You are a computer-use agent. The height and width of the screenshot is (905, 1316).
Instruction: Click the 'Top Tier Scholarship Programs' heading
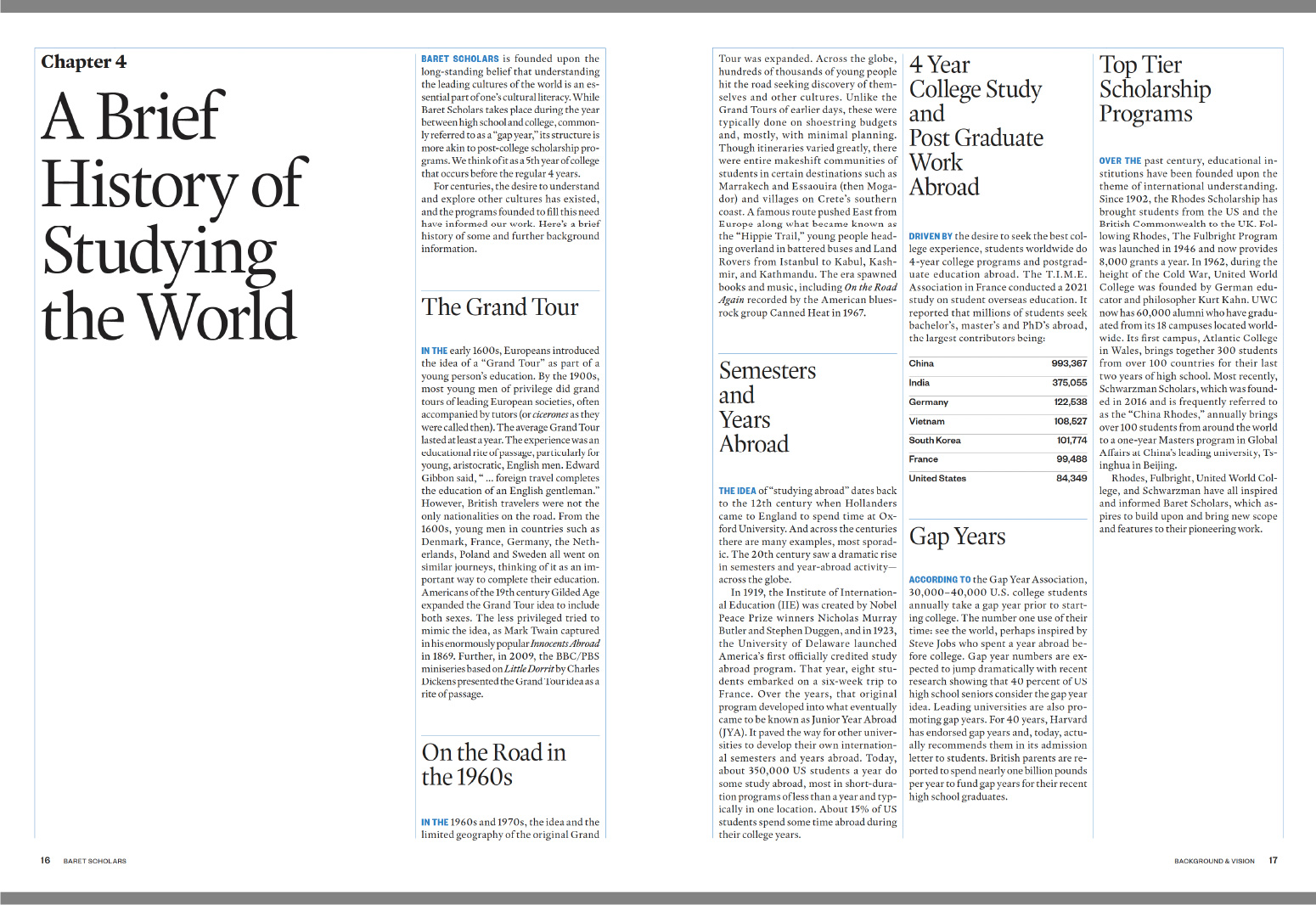[x=1155, y=89]
